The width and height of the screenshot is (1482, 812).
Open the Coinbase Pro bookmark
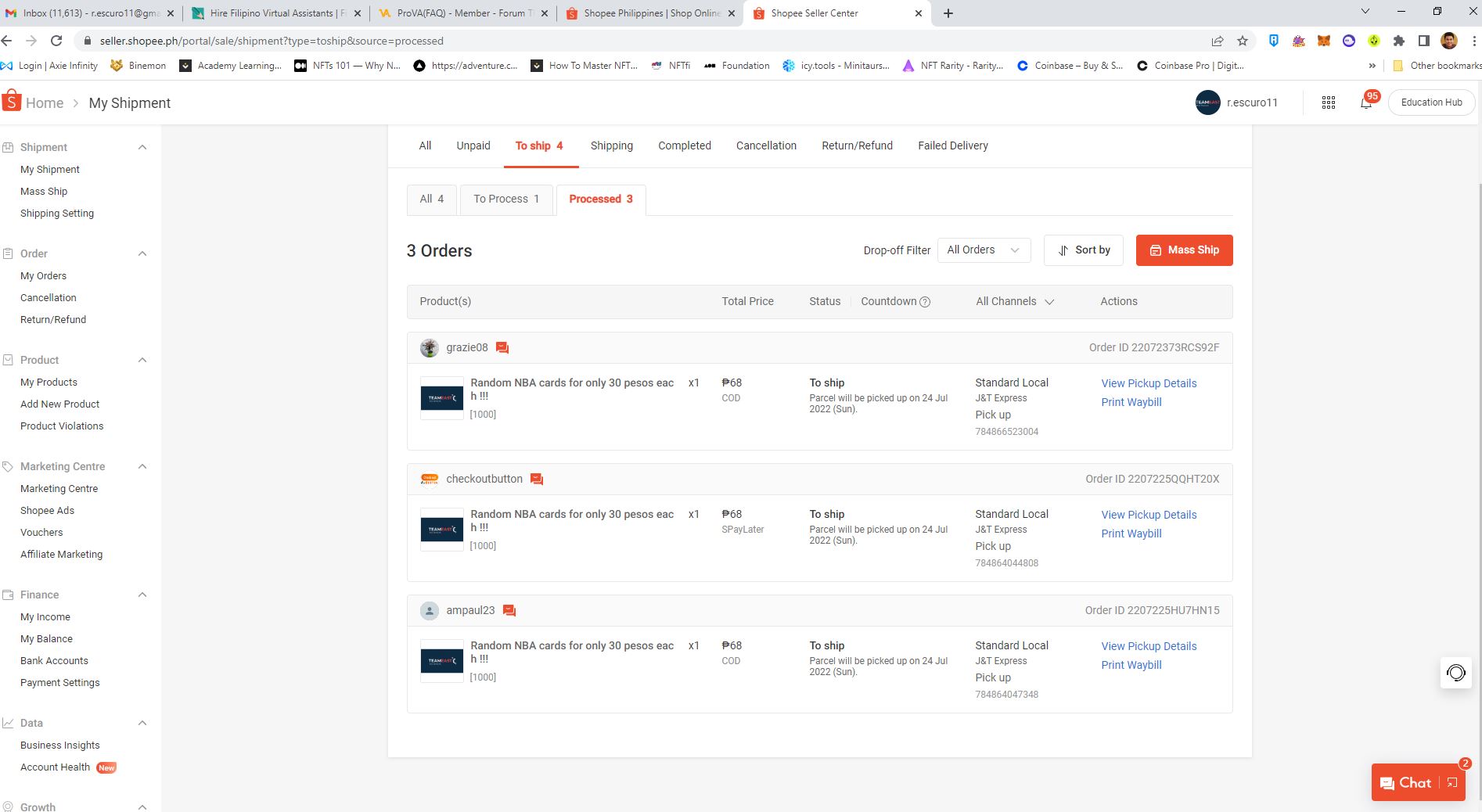pos(1190,66)
